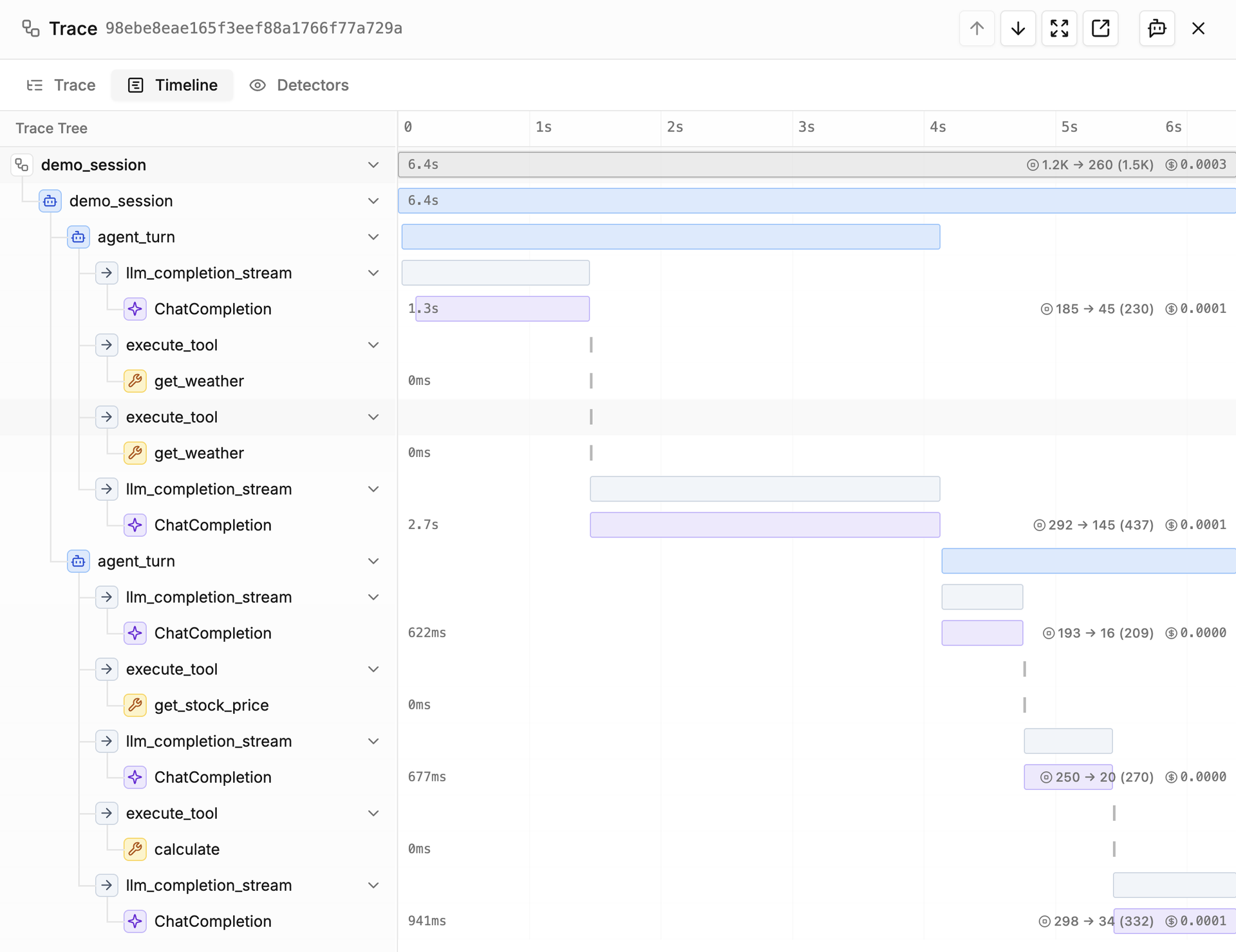1236x952 pixels.
Task: Close the trace panel
Action: pos(1198,28)
